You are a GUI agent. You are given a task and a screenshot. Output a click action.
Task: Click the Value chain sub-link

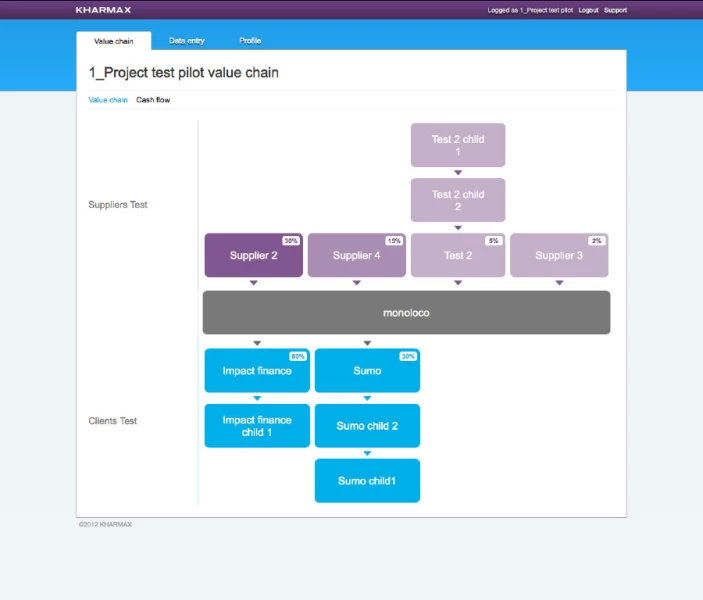coord(108,100)
